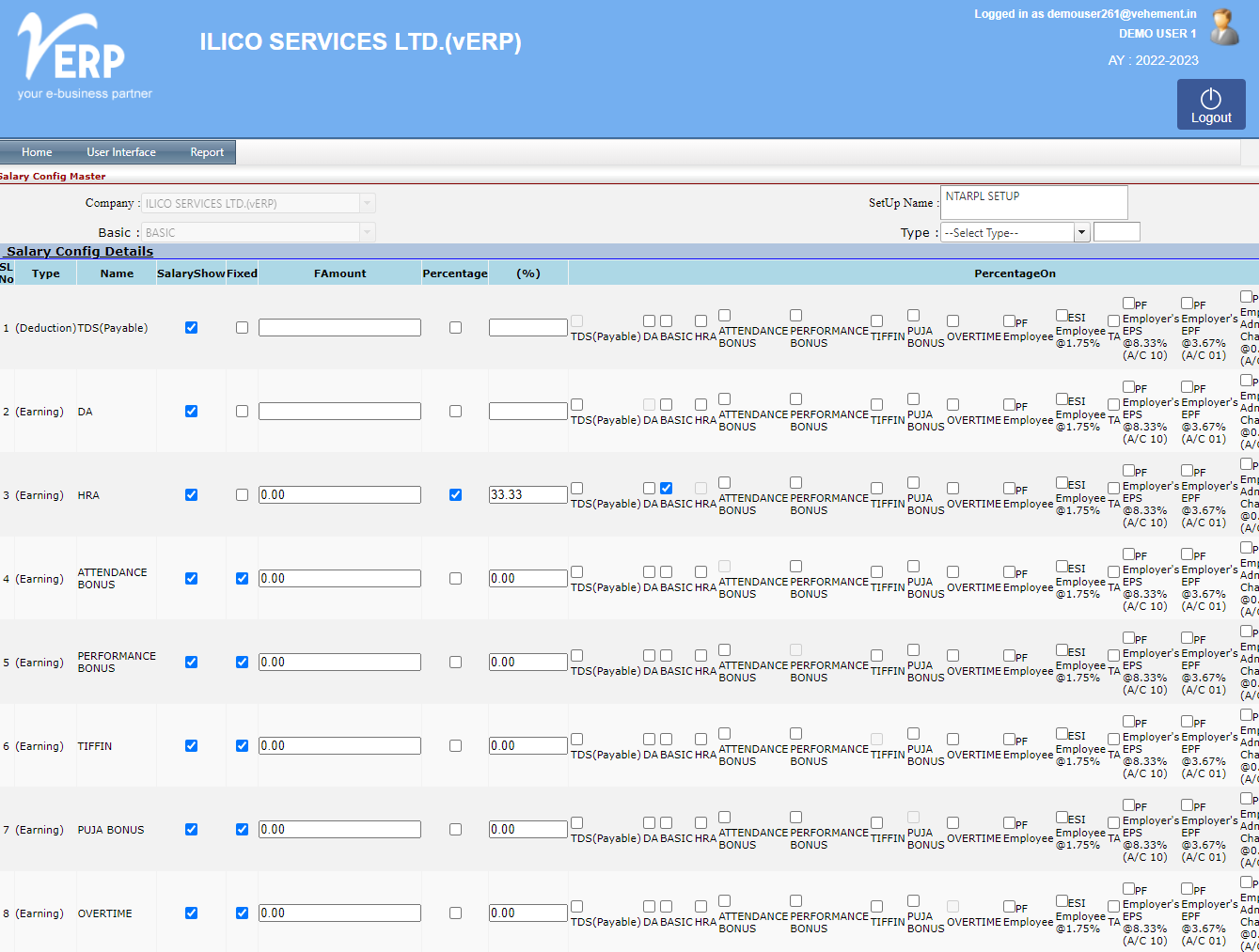Click the small field beside Type dropdown

1117,232
